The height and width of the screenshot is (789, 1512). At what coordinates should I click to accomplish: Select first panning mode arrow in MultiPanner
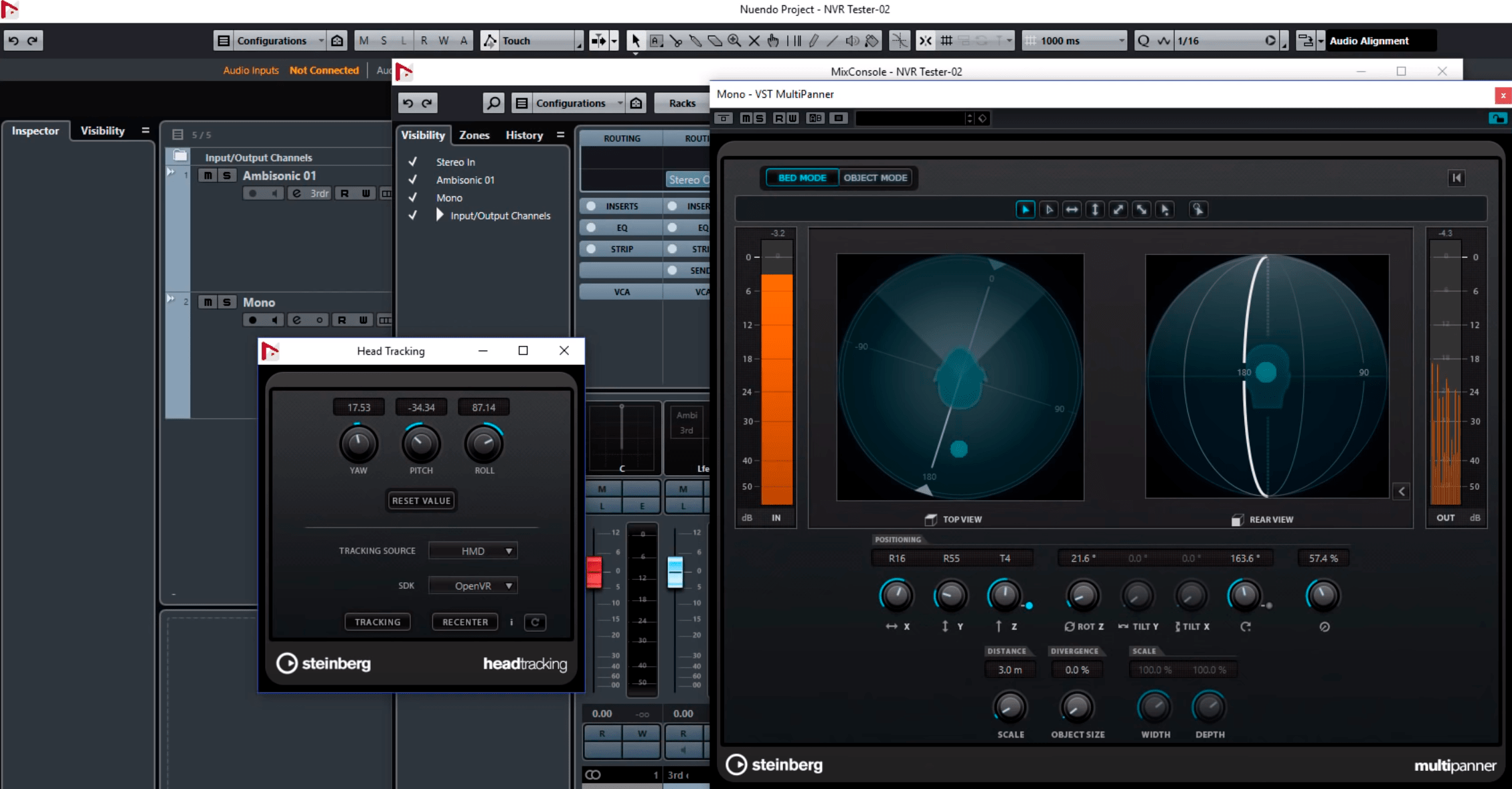pos(1025,209)
